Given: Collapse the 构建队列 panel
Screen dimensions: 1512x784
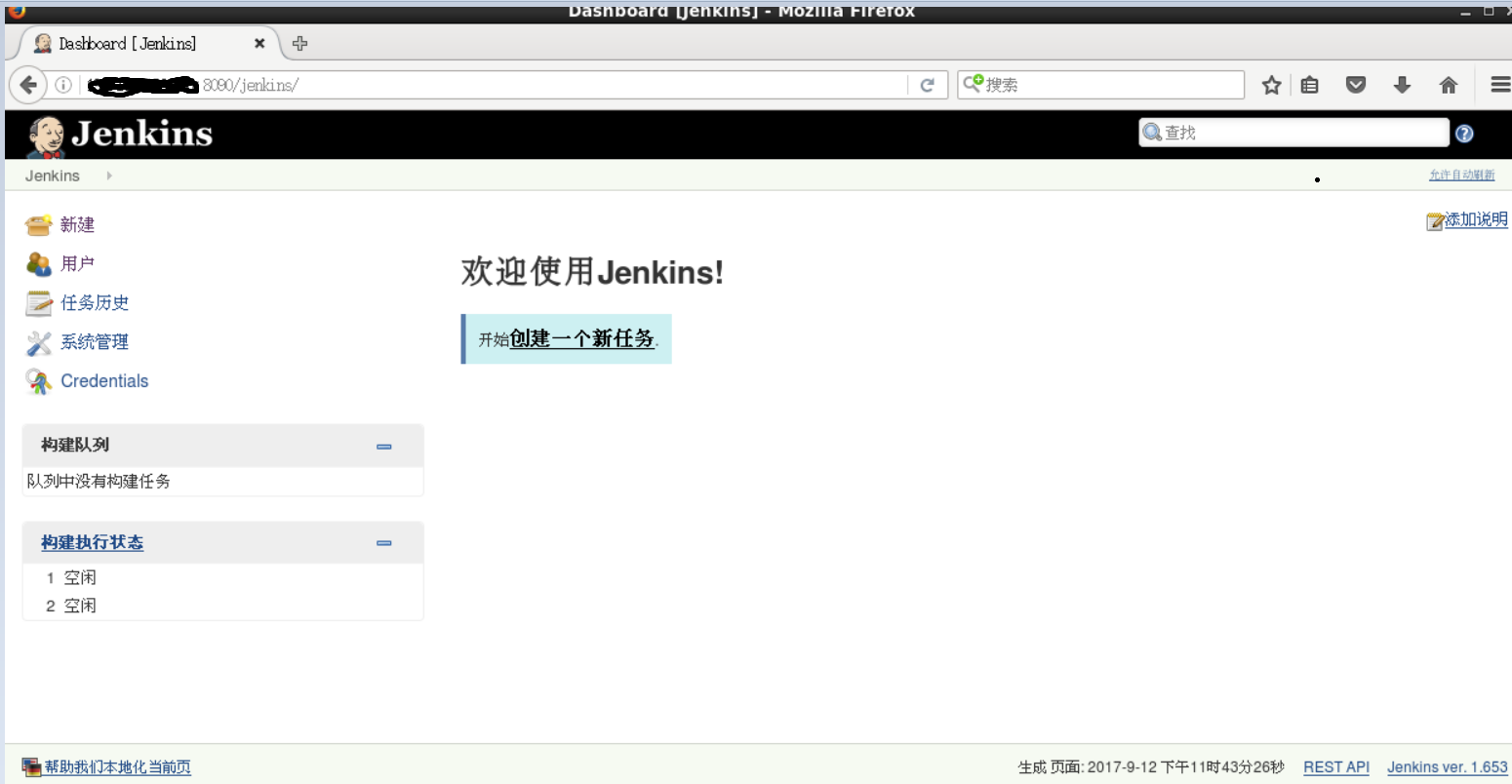Looking at the screenshot, I should tap(384, 447).
